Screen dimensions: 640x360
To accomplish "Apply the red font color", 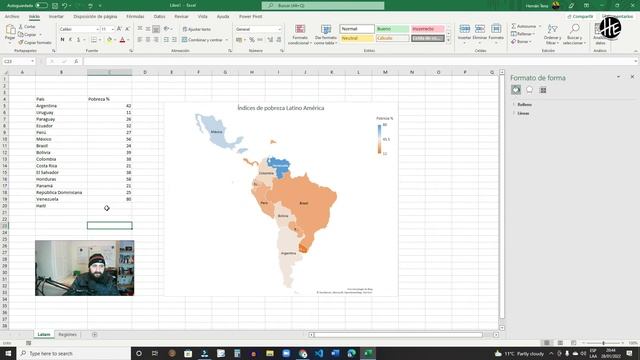I will click(x=122, y=40).
